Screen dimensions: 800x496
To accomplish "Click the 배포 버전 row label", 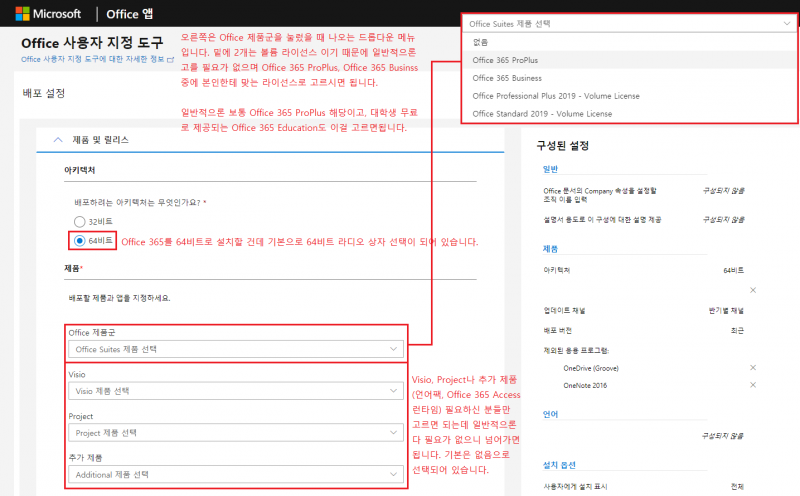I will click(x=557, y=330).
